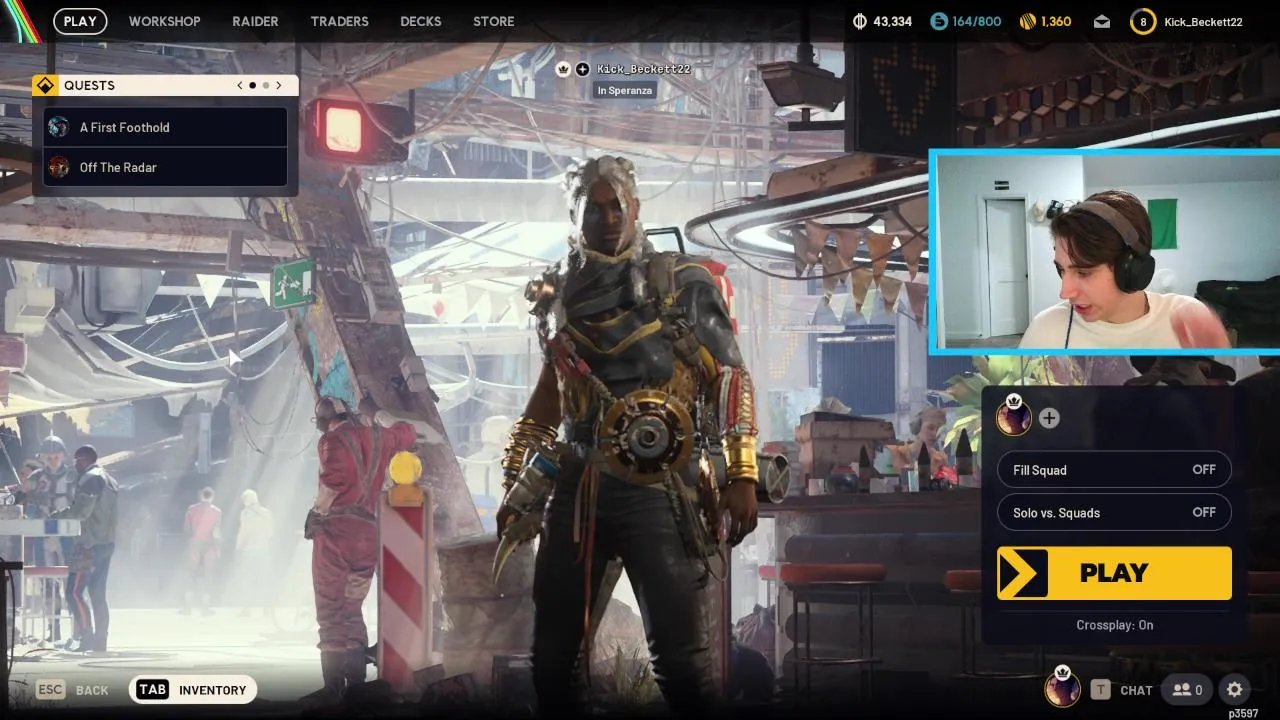Go to next quests page arrow
This screenshot has width=1280, height=720.
click(279, 85)
